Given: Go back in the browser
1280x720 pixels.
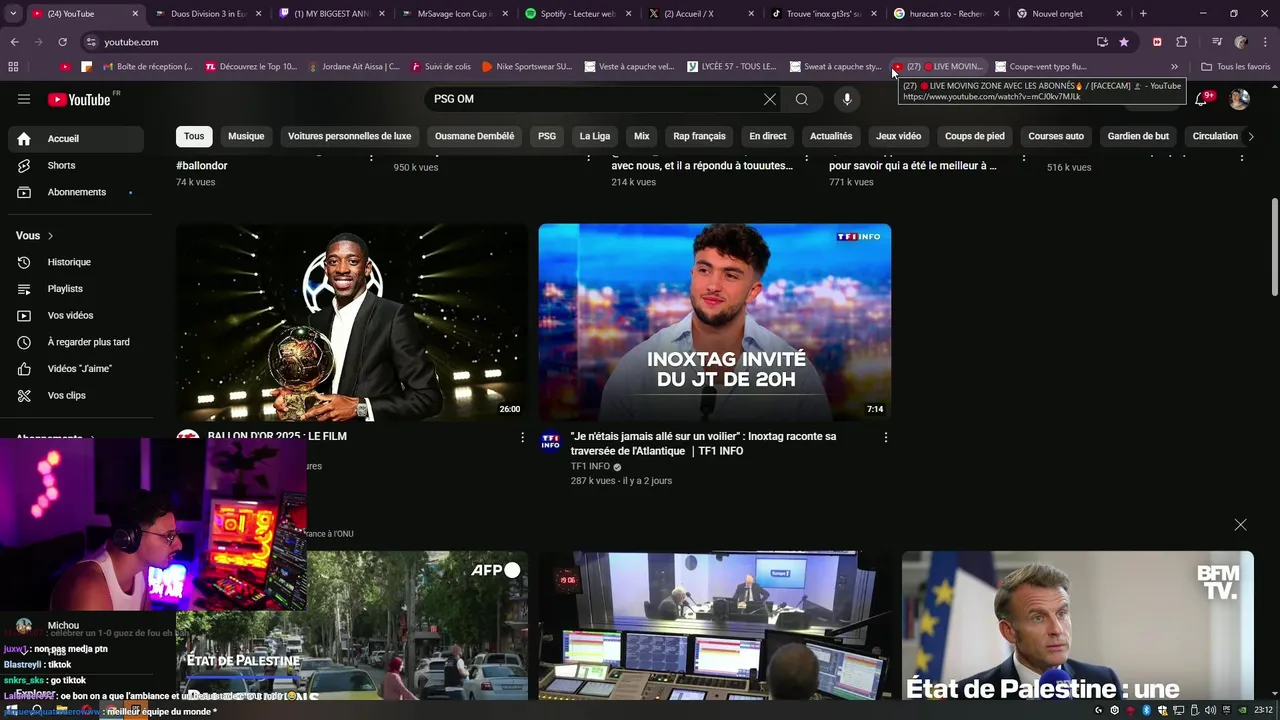Looking at the screenshot, I should [15, 42].
